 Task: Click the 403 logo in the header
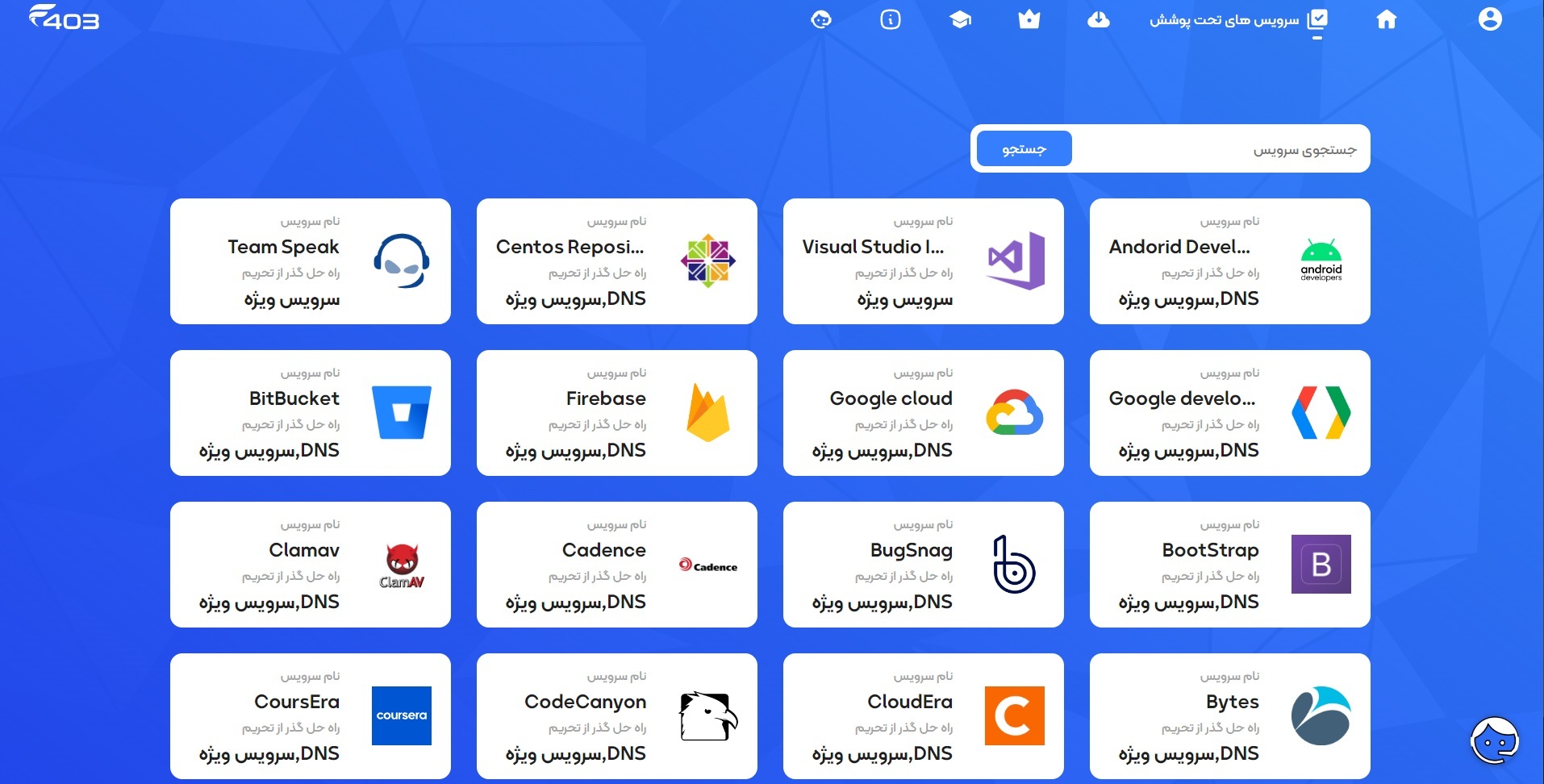(x=64, y=18)
